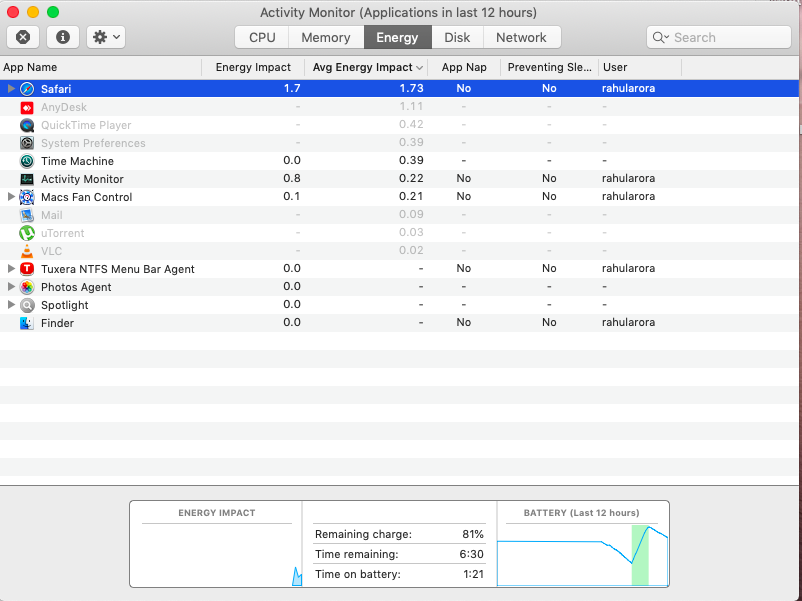Select the Finder row name

57,323
